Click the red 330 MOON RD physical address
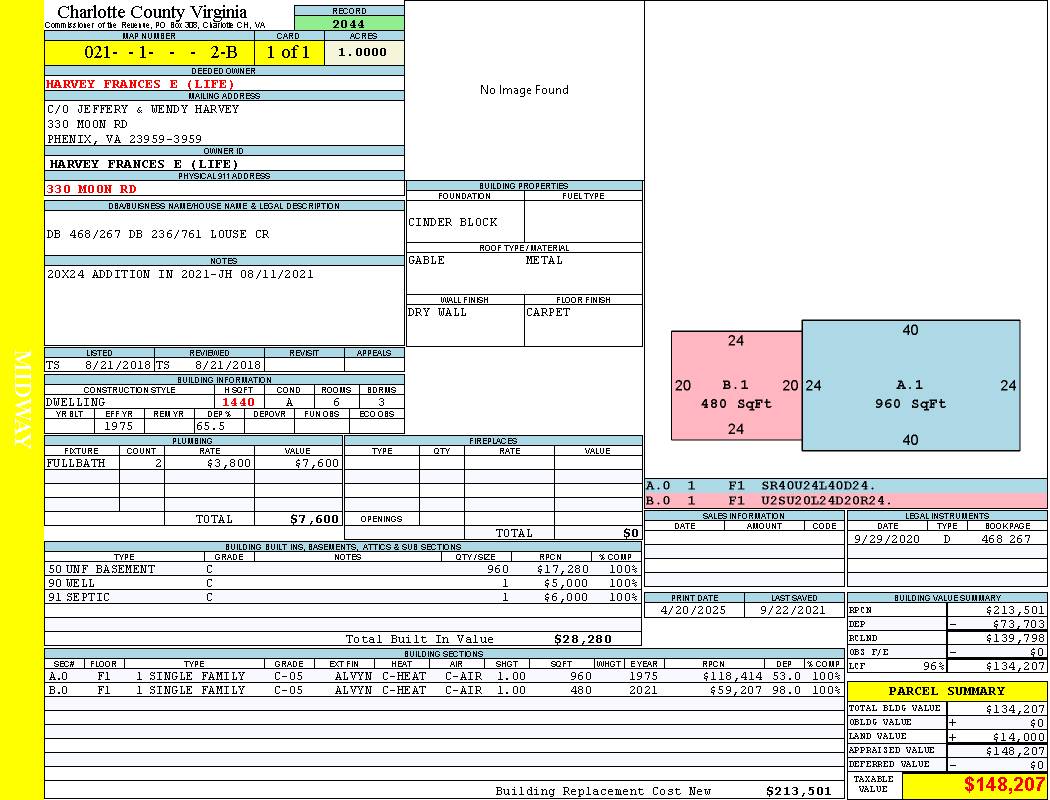The image size is (1050, 800). (x=91, y=188)
